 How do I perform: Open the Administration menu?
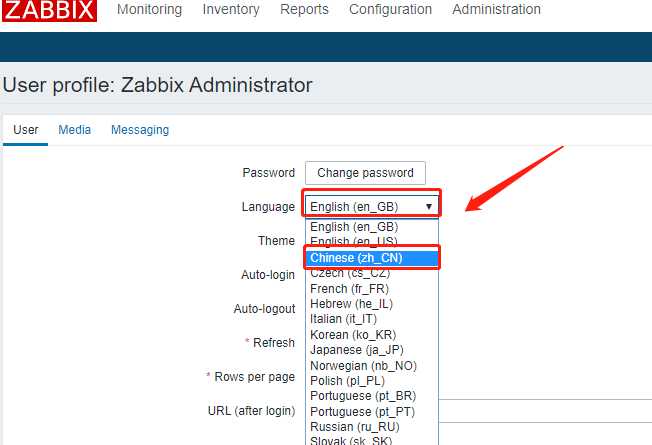[496, 9]
